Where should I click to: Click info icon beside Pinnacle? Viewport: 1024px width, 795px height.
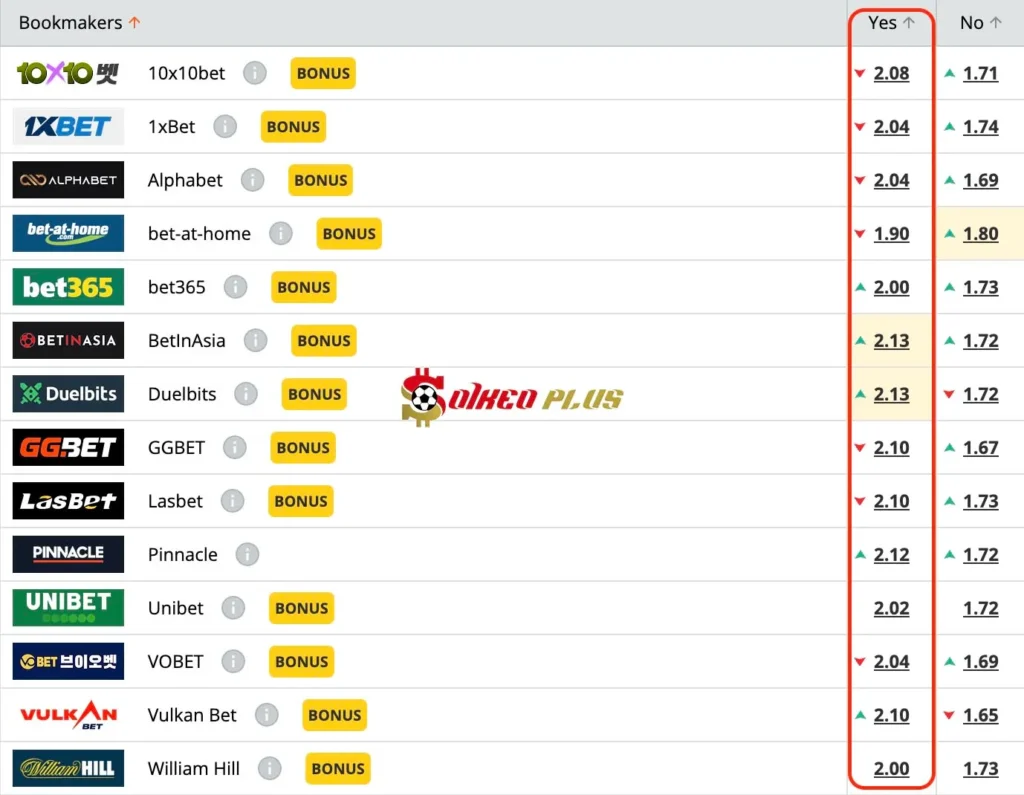[247, 554]
